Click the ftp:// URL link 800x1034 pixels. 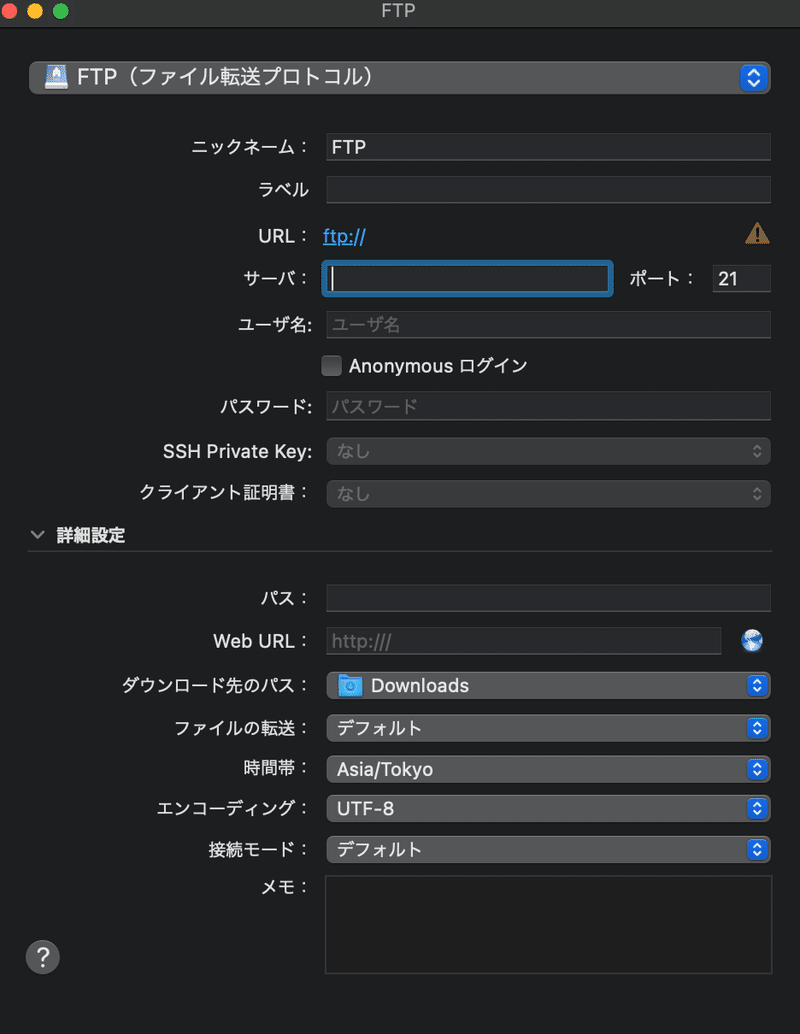344,237
